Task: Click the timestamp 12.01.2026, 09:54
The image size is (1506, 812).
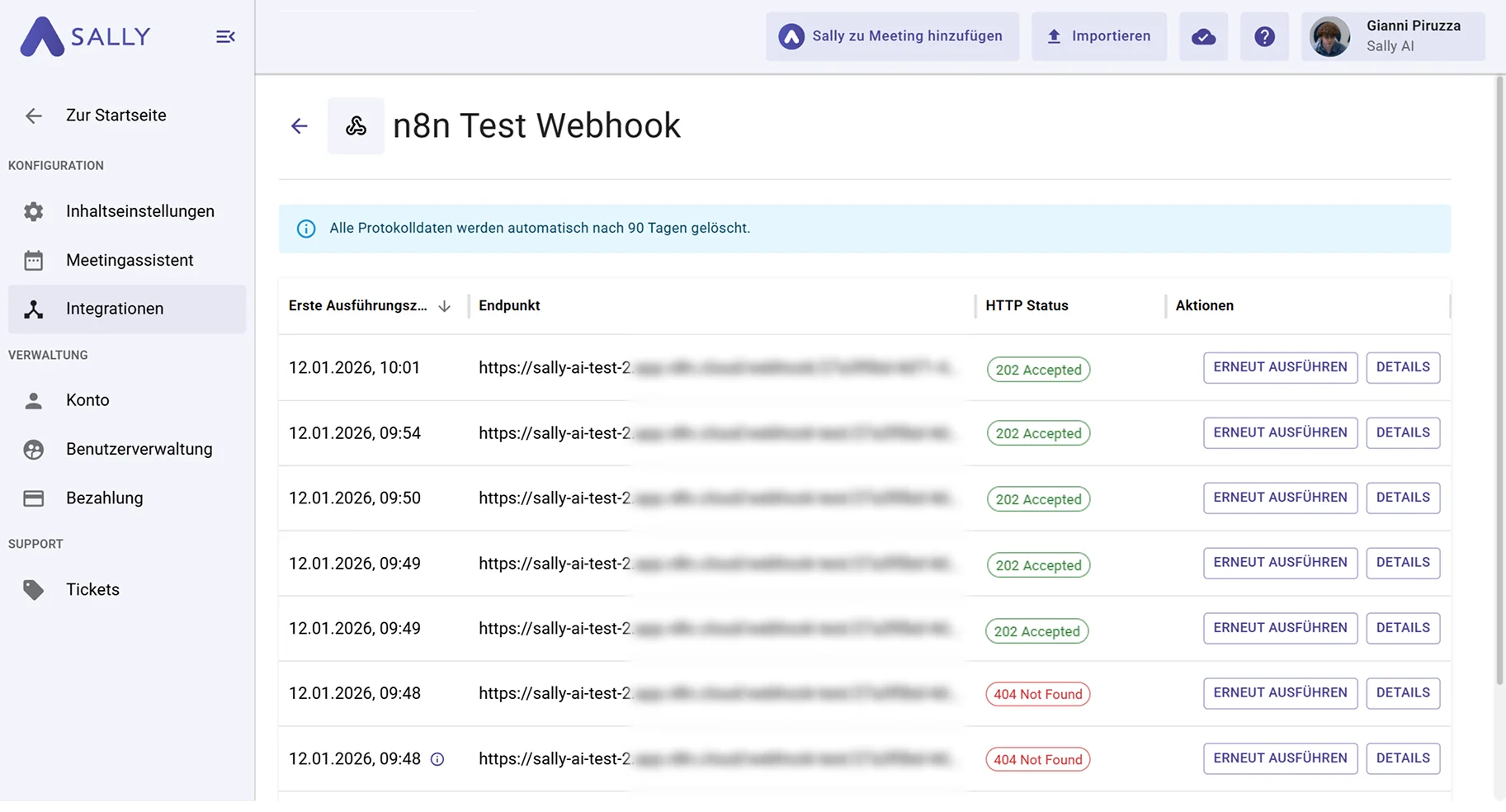Action: click(x=355, y=433)
